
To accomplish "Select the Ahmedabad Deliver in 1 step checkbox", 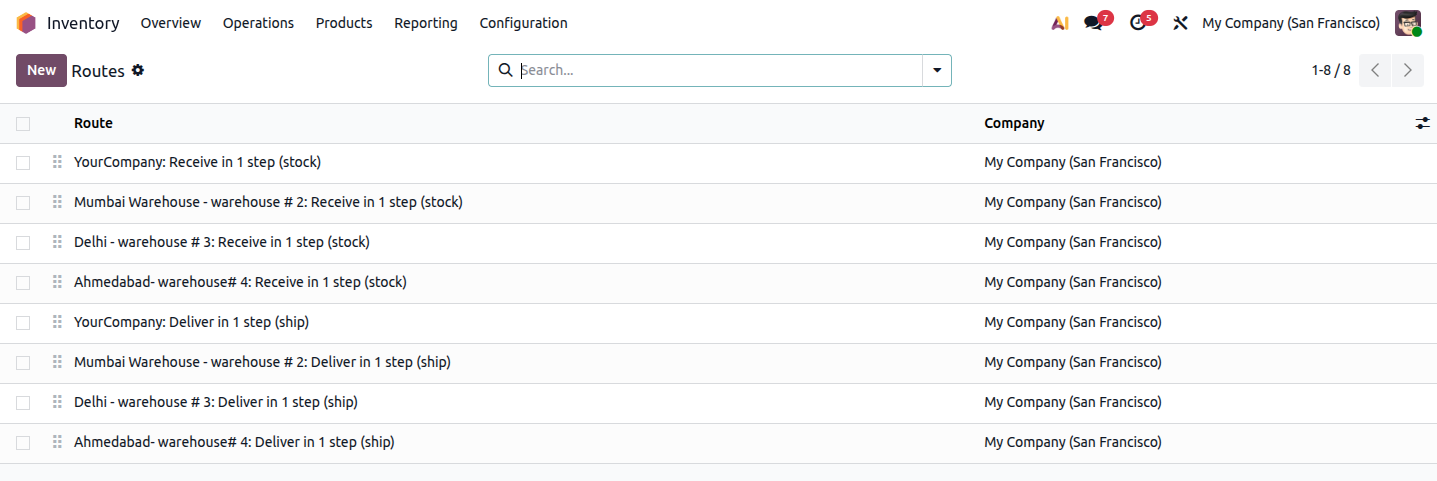I will tap(23, 442).
